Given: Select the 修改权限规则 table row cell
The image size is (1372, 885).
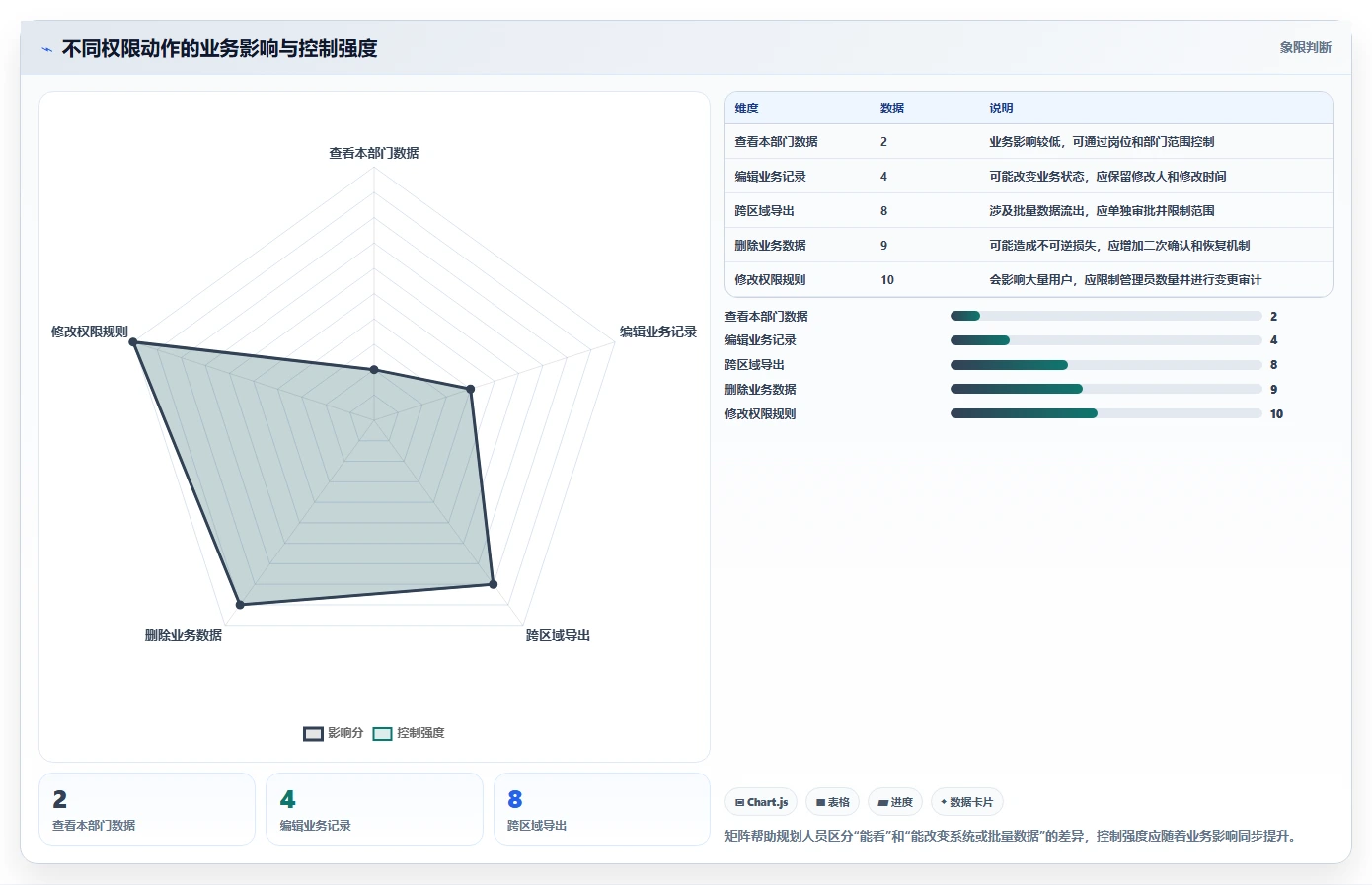Looking at the screenshot, I should click(770, 280).
